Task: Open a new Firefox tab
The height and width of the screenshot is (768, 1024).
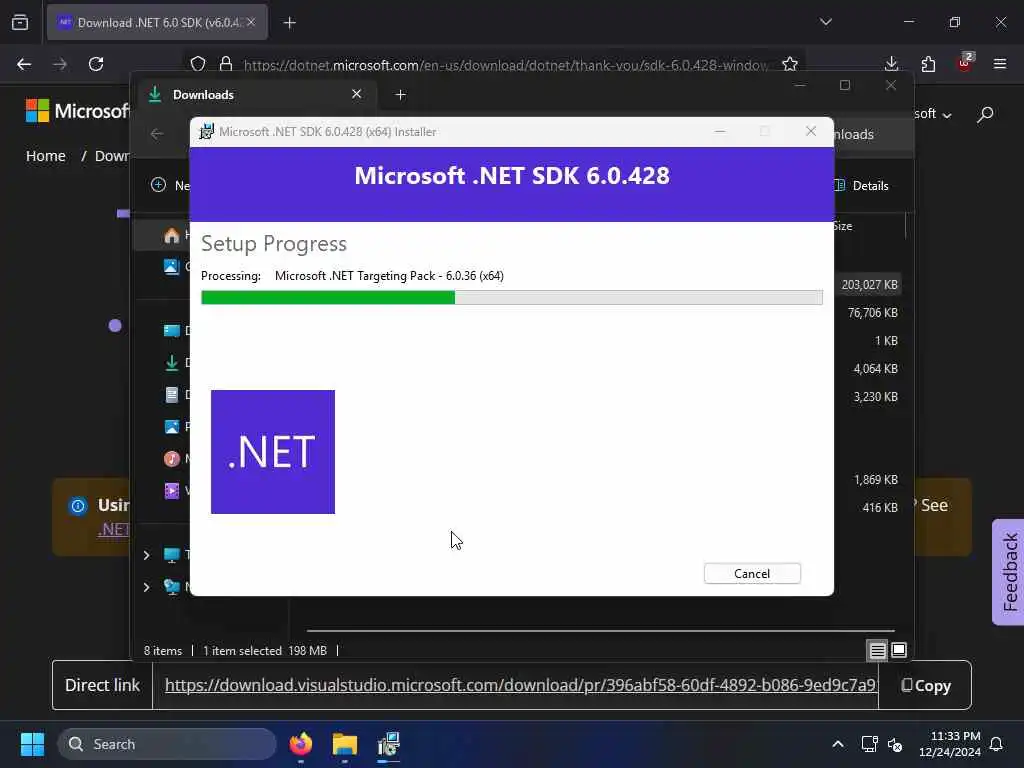Action: [289, 23]
